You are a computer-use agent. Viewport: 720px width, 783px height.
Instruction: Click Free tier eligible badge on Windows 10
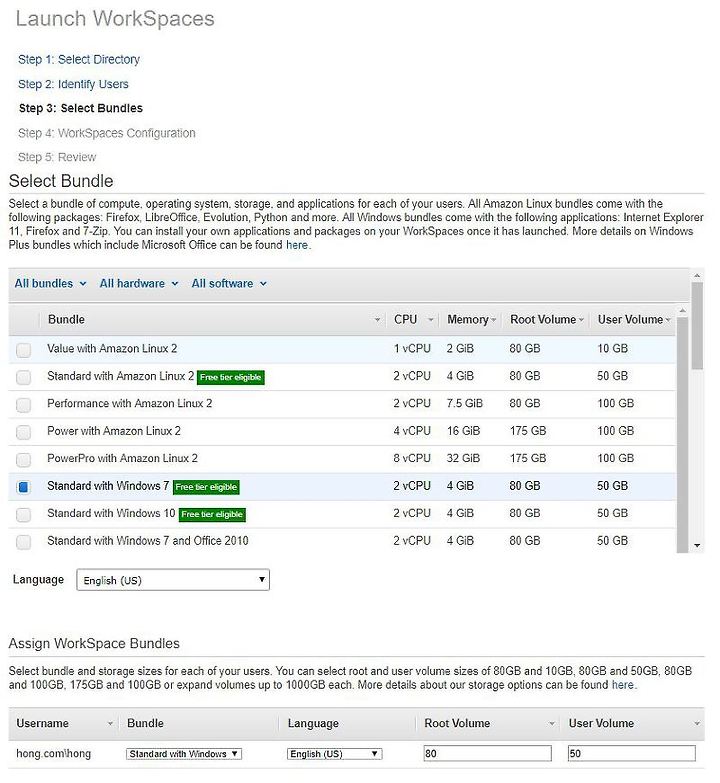point(212,515)
